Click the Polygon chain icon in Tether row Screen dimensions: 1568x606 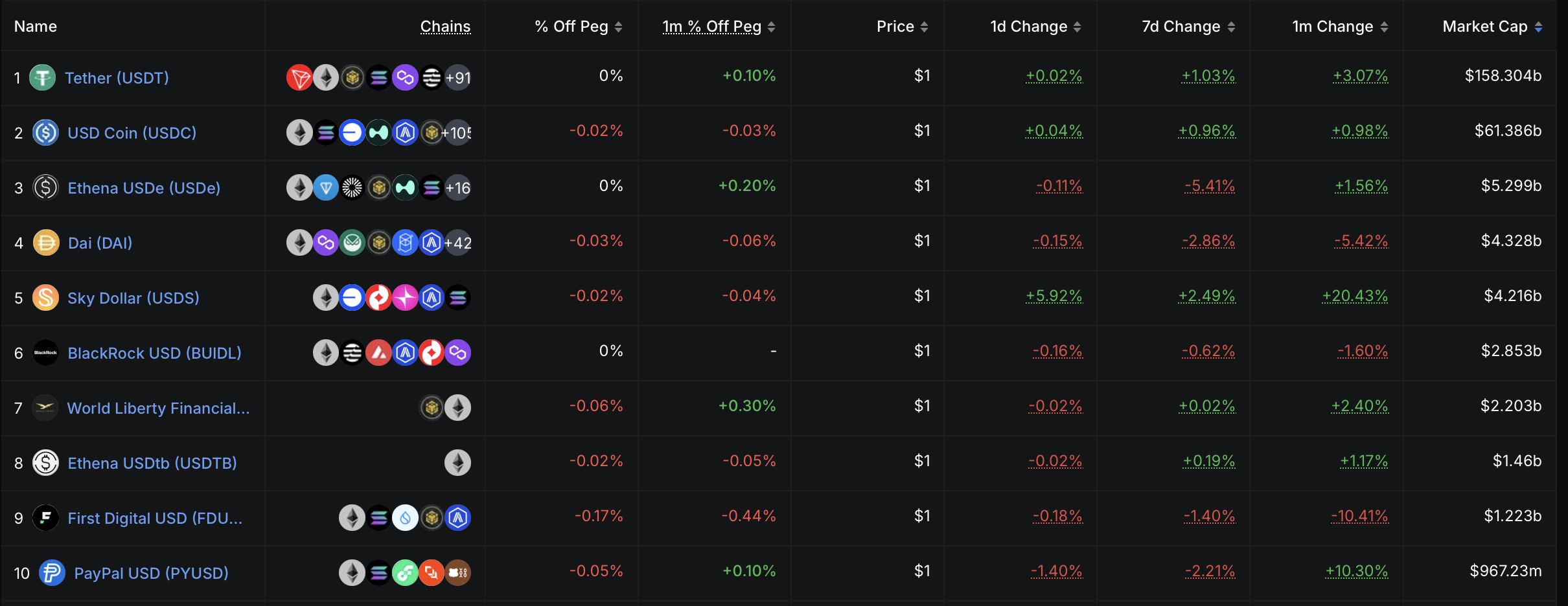tap(405, 78)
